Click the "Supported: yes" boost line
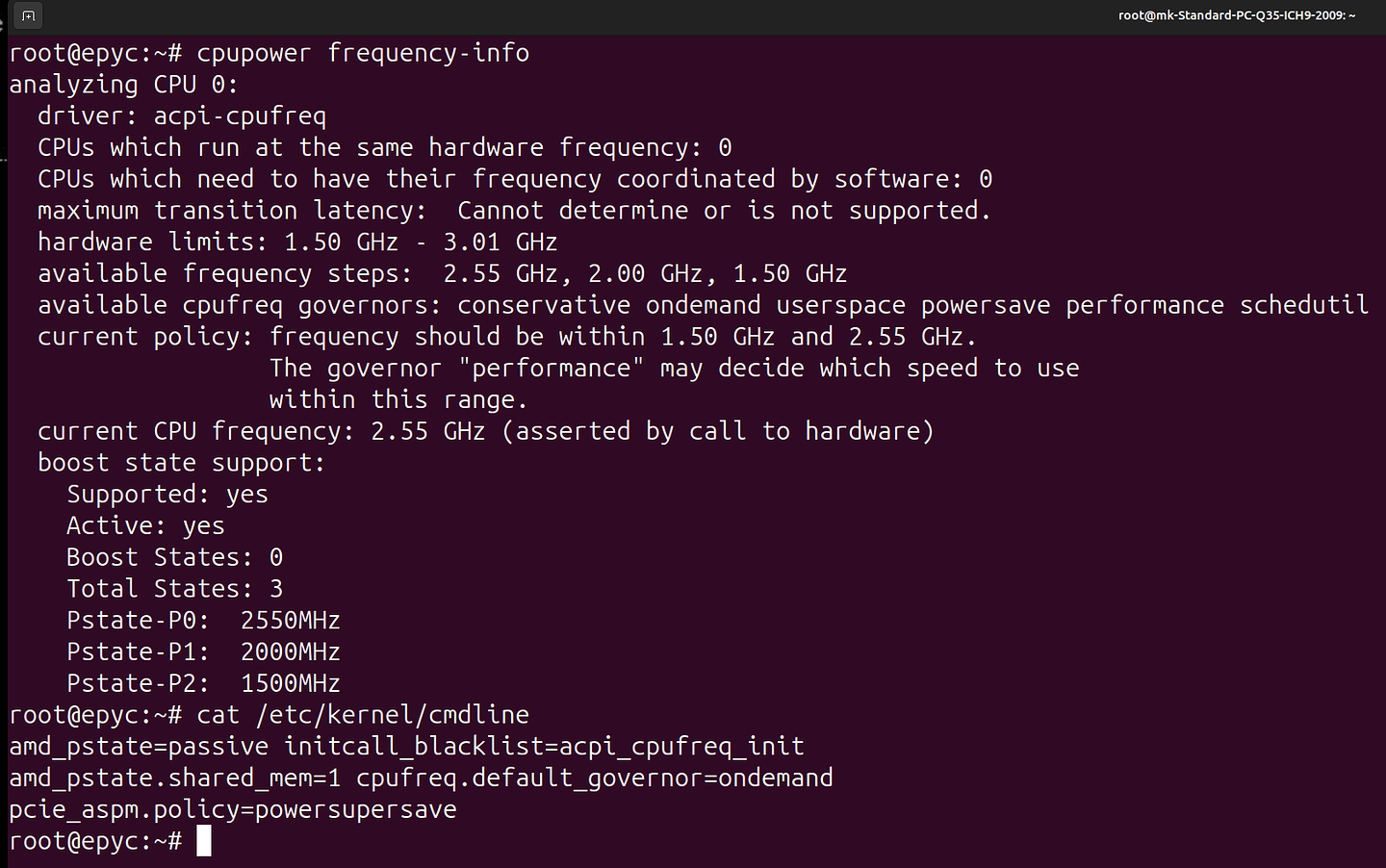Image resolution: width=1386 pixels, height=868 pixels. point(167,495)
